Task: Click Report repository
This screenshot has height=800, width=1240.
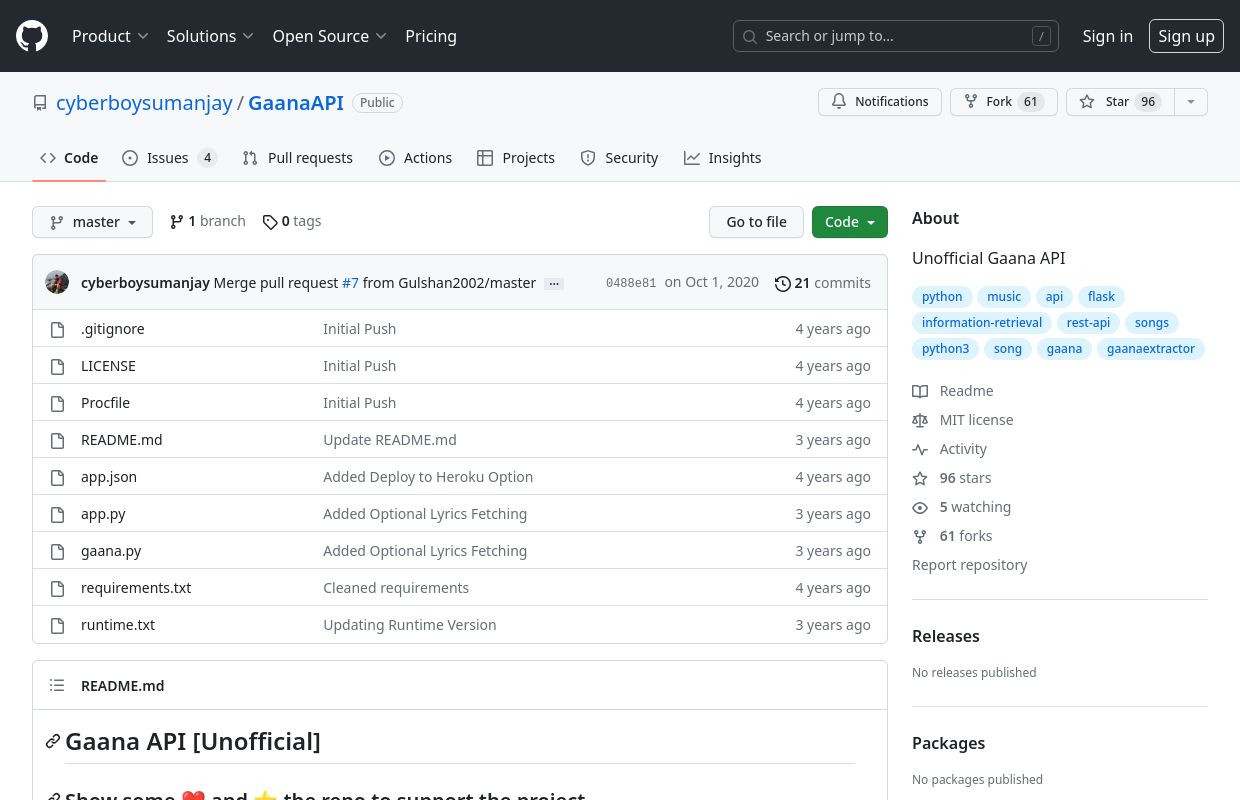Action: pos(969,565)
